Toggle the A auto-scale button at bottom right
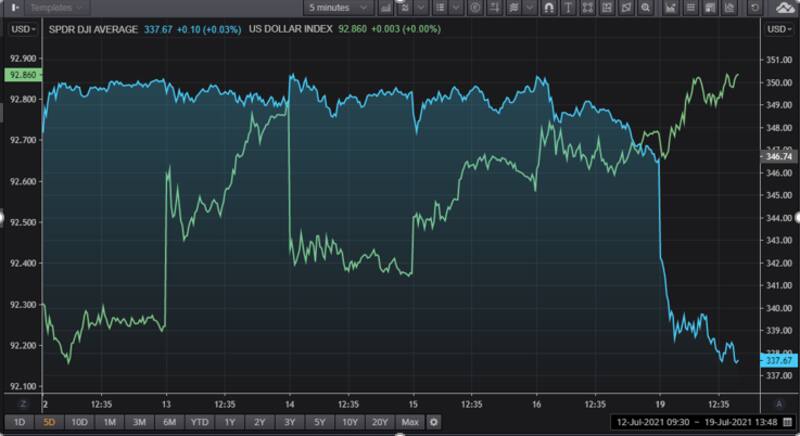Image resolution: width=800 pixels, height=436 pixels. [x=779, y=403]
